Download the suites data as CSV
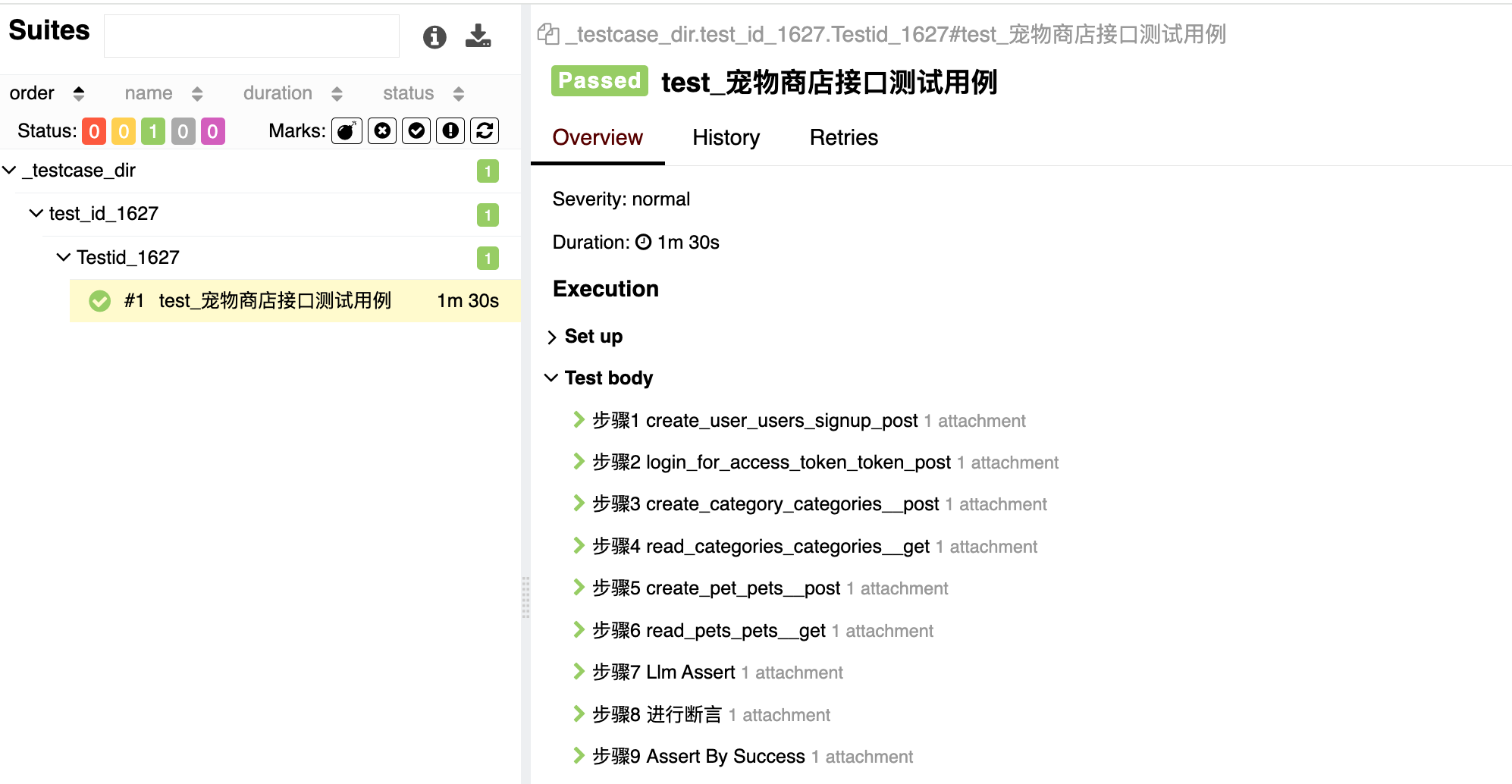Viewport: 1512px width, 784px height. click(x=478, y=36)
